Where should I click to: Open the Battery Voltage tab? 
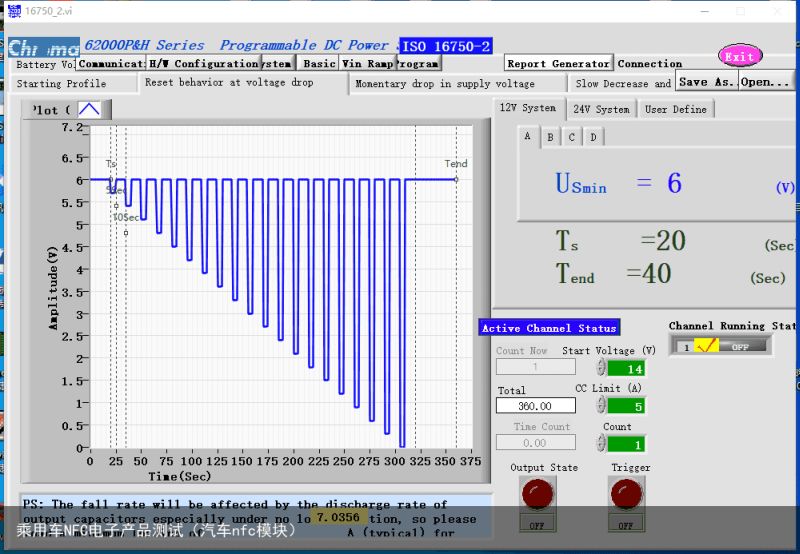44,64
